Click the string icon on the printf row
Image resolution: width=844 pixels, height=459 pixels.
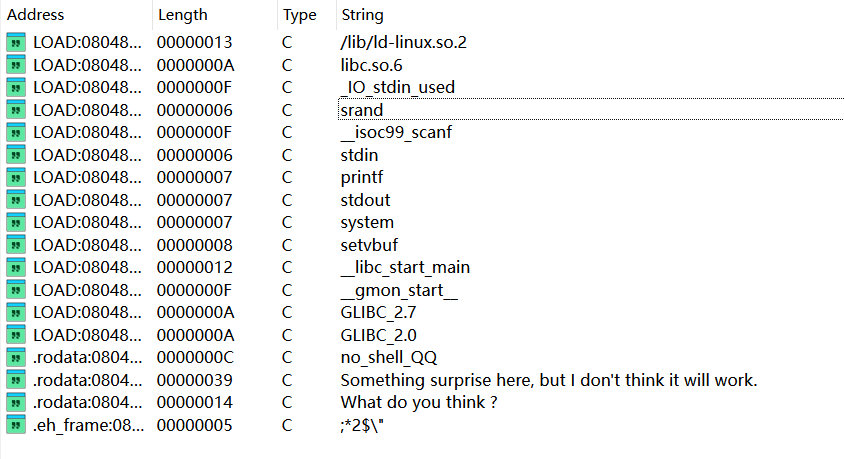click(16, 177)
